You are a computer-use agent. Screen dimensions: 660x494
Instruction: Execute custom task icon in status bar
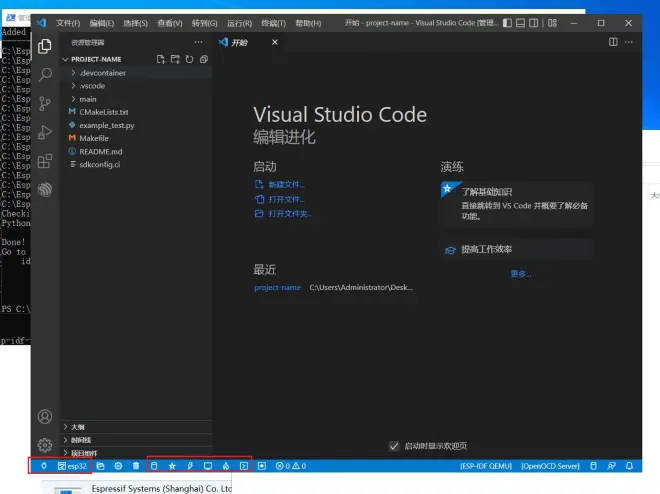[x=262, y=466]
